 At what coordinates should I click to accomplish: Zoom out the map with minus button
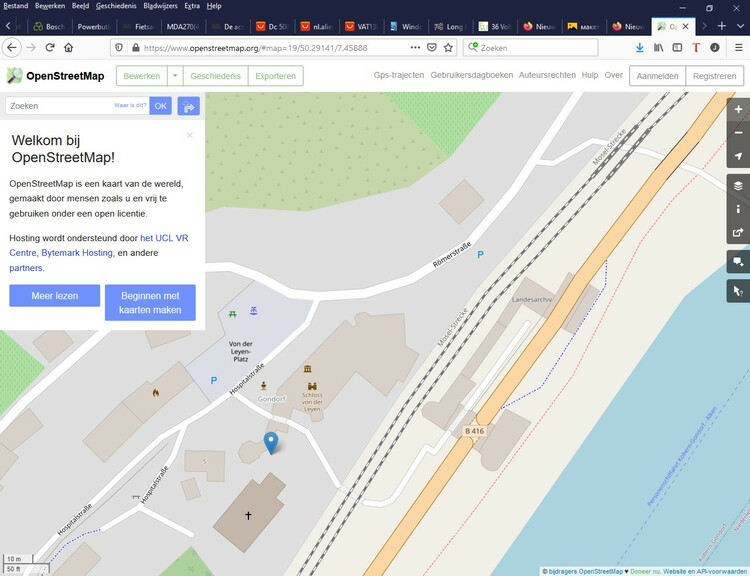738,133
